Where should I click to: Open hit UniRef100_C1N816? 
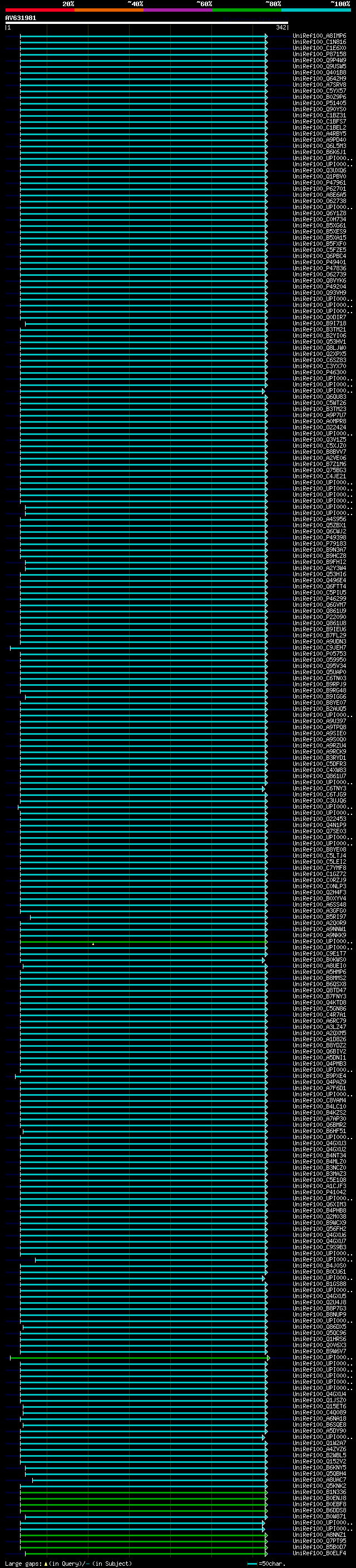[x=319, y=42]
